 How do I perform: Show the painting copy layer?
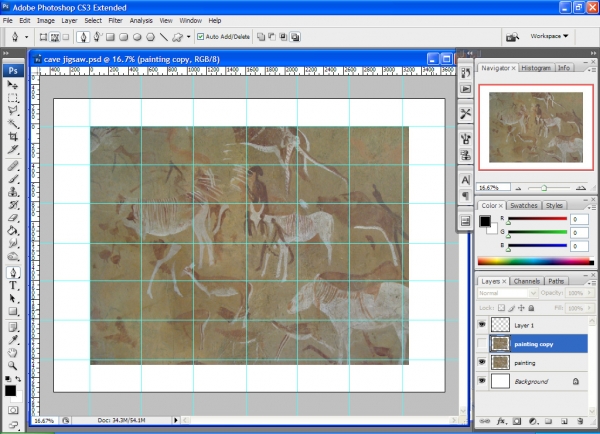(x=482, y=344)
